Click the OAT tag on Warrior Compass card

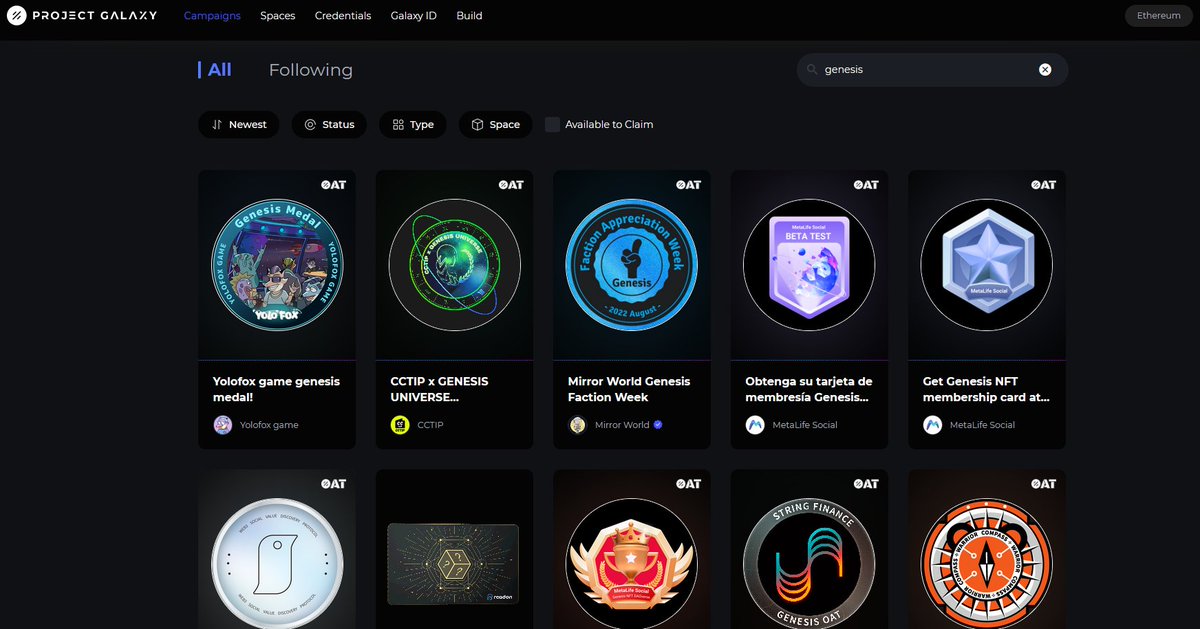click(x=1043, y=484)
